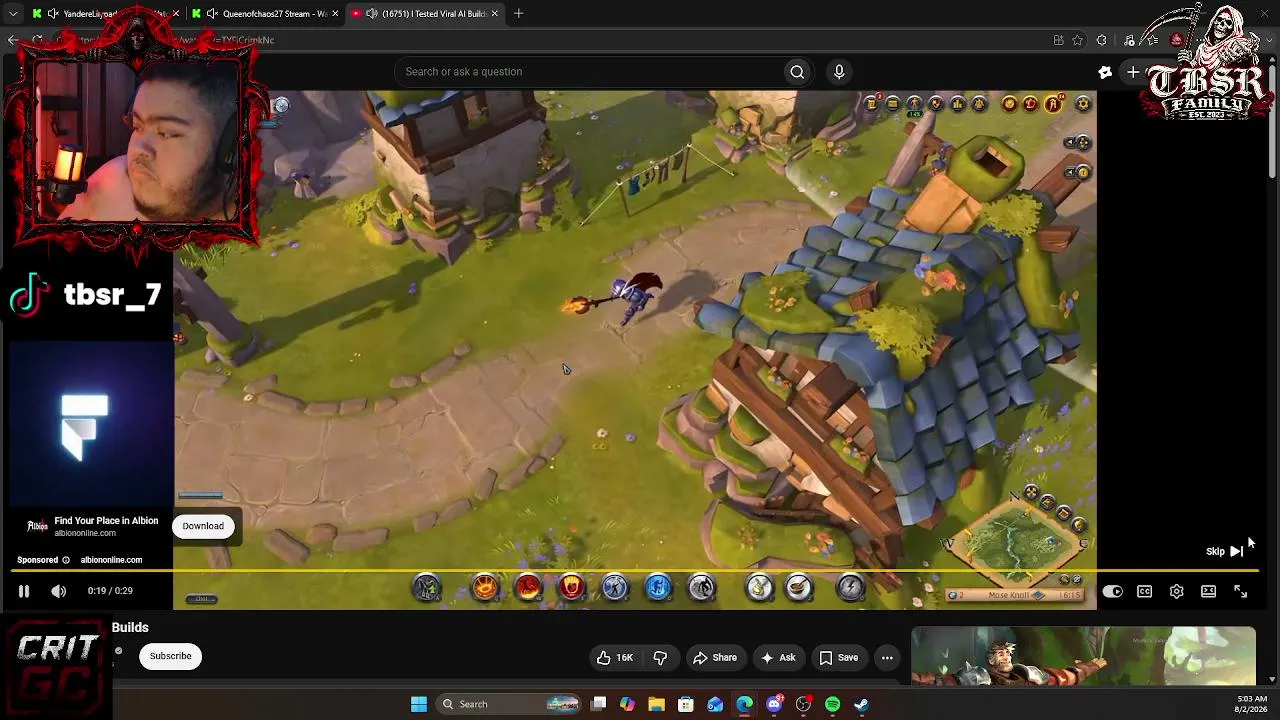Open the recommended video thumbnail
Screen dimensions: 1280x720
[1083, 656]
